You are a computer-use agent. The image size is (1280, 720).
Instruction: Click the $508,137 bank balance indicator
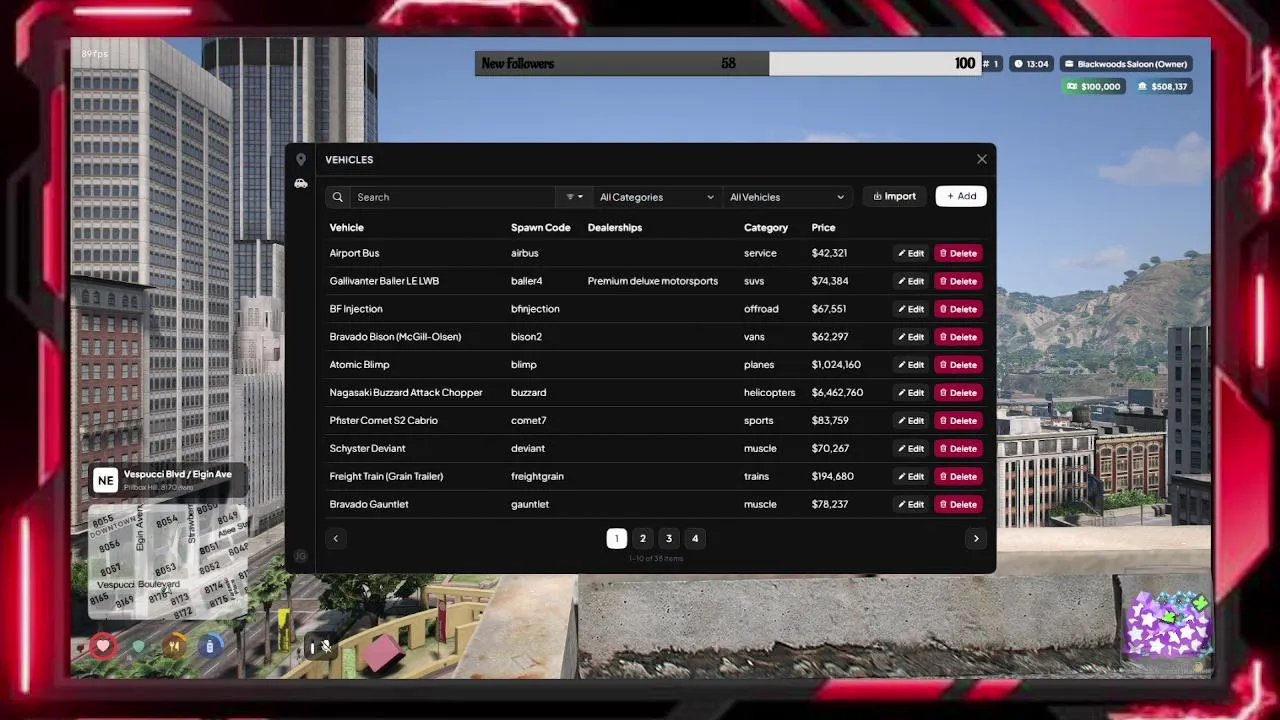[1161, 87]
